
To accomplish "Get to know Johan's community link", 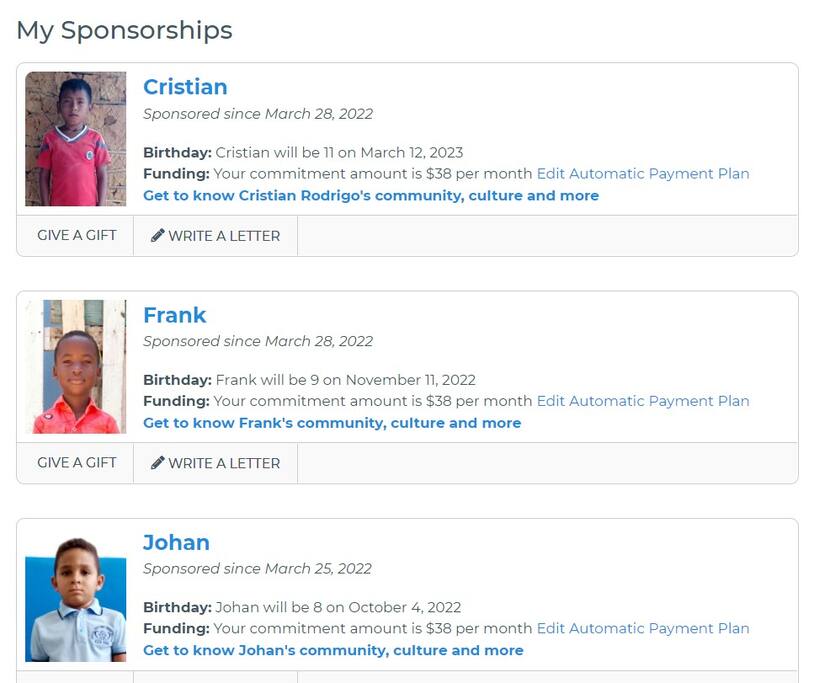I will (333, 651).
